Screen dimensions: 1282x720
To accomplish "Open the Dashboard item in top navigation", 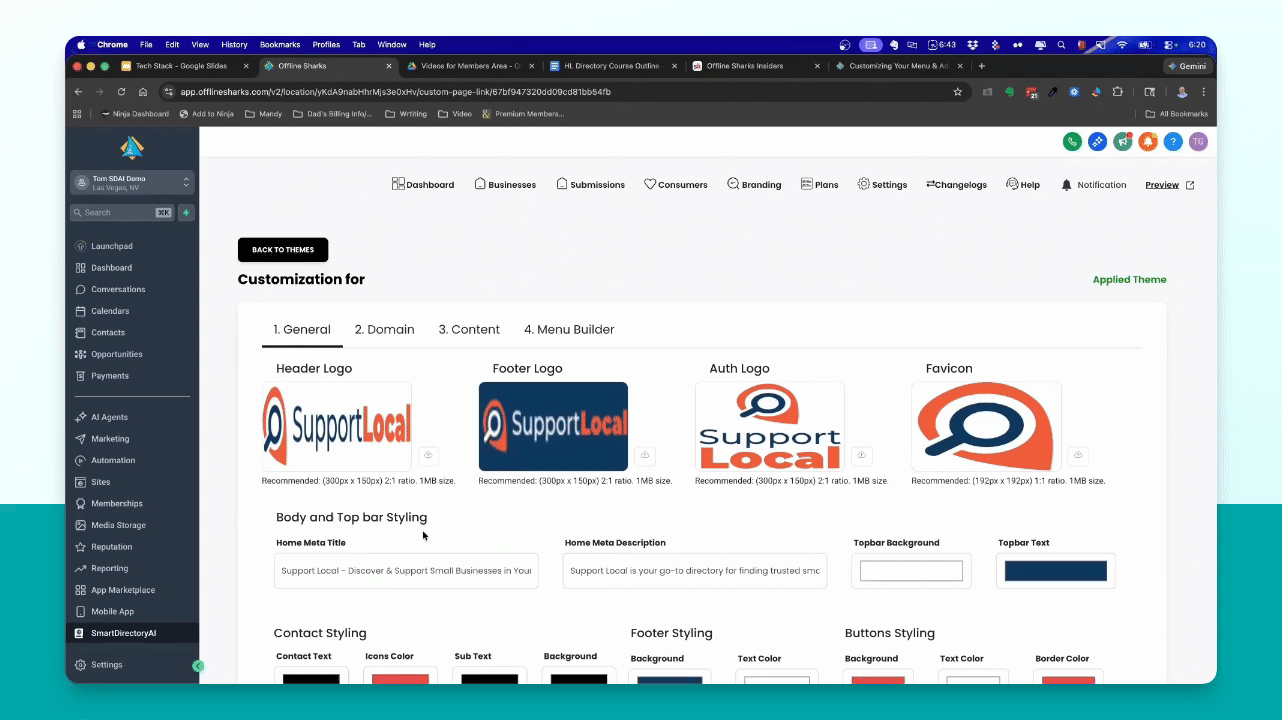I will point(423,185).
